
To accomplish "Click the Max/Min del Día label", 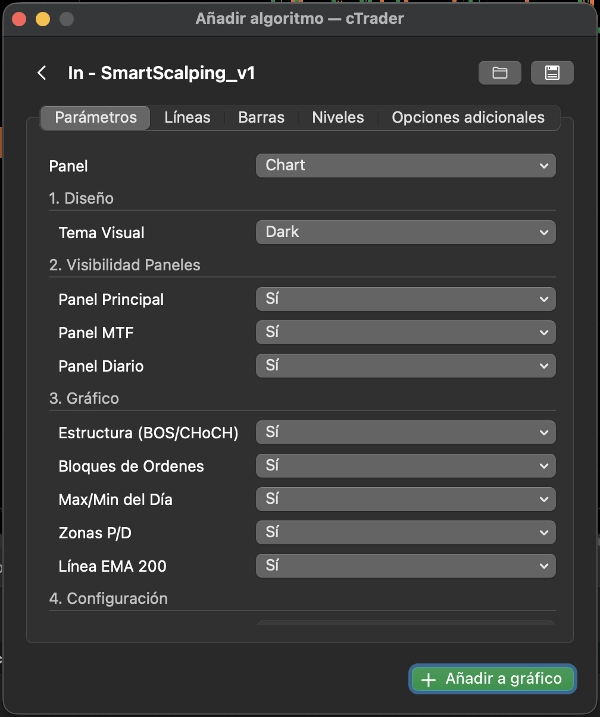I will pyautogui.click(x=116, y=500).
